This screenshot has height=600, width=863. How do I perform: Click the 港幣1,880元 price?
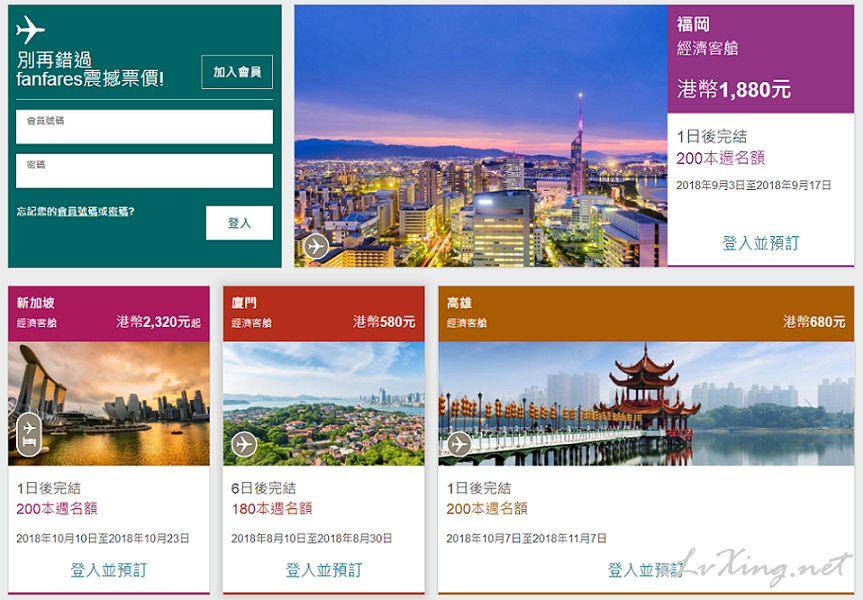(x=734, y=89)
